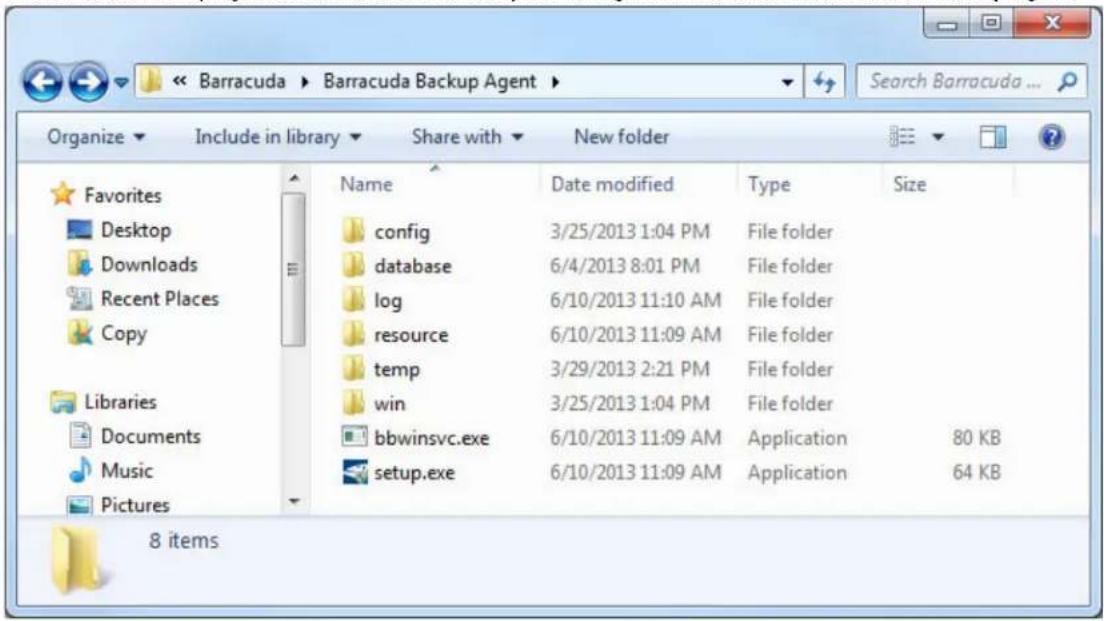The image size is (1104, 621).
Task: Click the folder icon in address bar
Action: click(x=150, y=81)
